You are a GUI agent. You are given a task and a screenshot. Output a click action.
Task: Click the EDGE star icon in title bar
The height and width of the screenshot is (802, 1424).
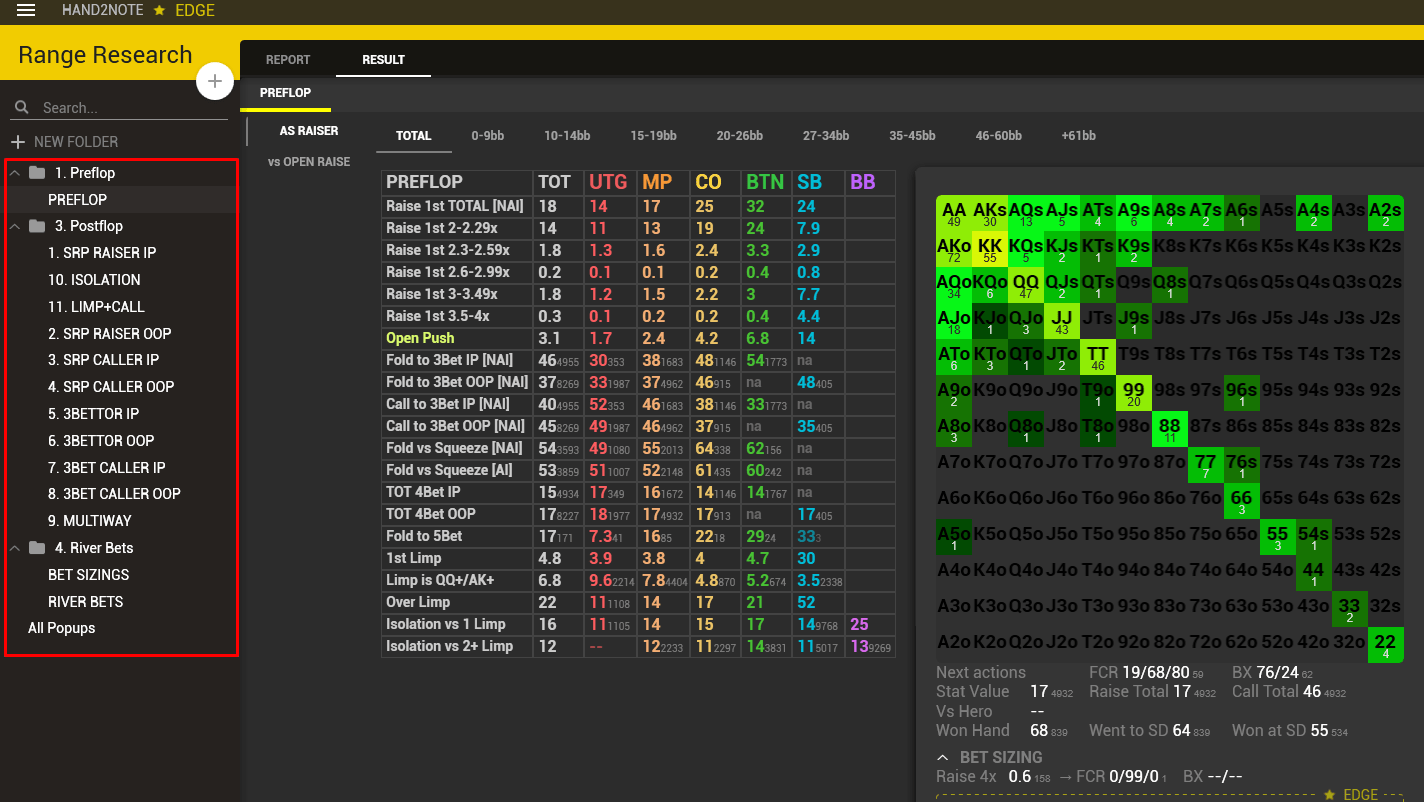coord(159,10)
